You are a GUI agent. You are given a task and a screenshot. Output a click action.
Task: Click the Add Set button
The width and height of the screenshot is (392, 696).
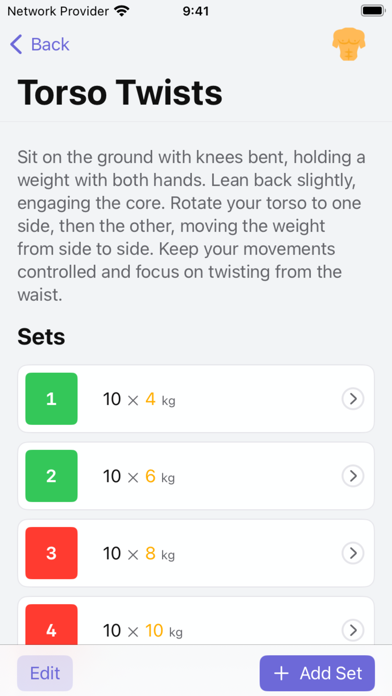pos(317,673)
